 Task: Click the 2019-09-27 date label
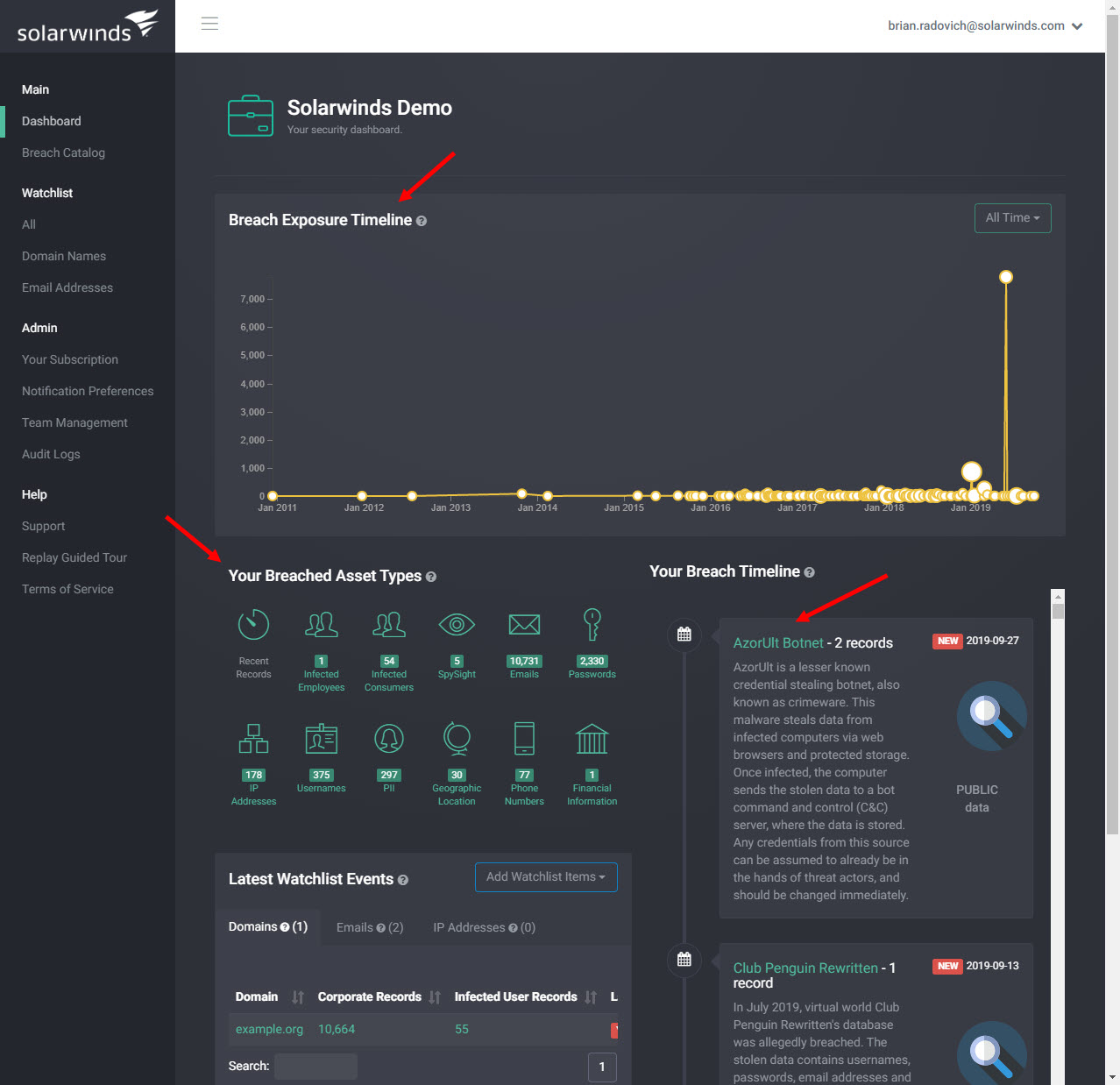coord(992,641)
